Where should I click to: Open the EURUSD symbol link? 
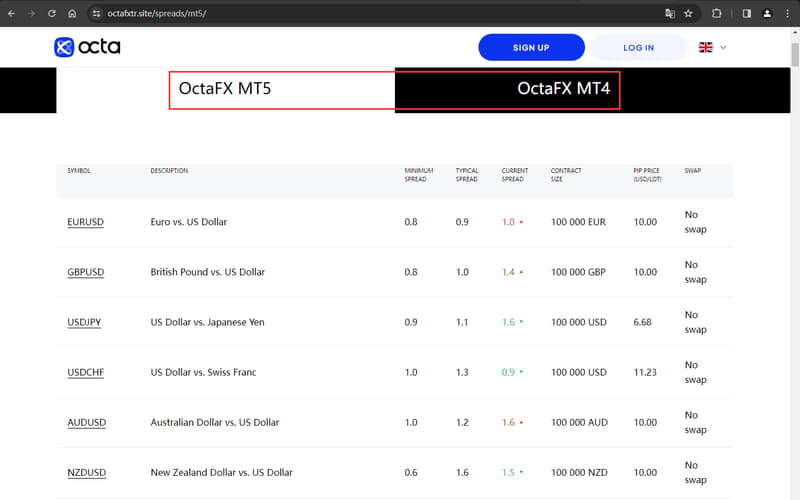[x=85, y=222]
